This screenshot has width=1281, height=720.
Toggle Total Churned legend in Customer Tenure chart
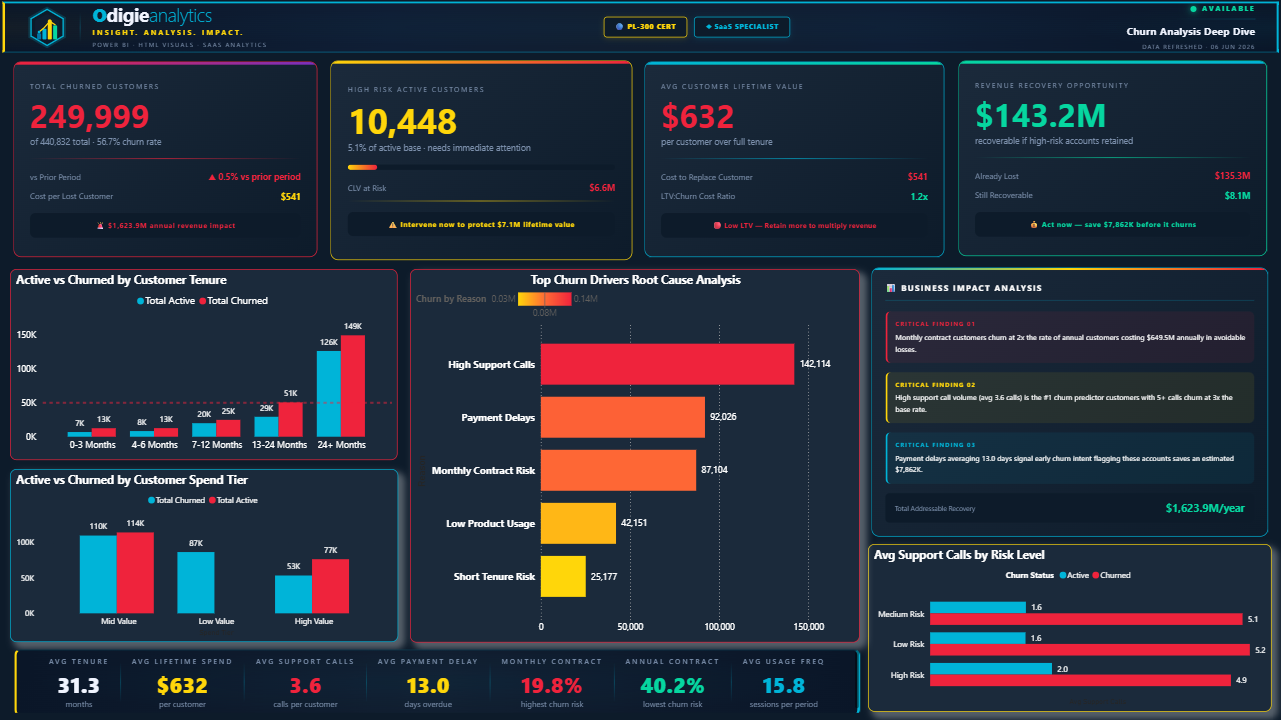(234, 301)
